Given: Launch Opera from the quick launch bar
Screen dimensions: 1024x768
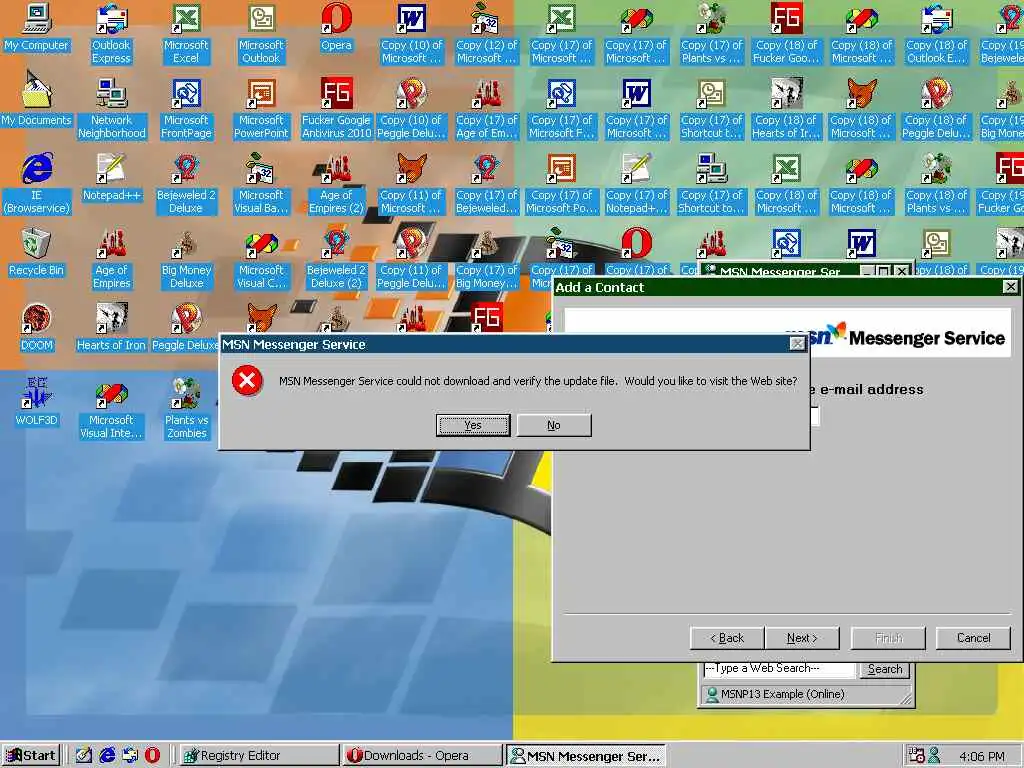Looking at the screenshot, I should 152,756.
